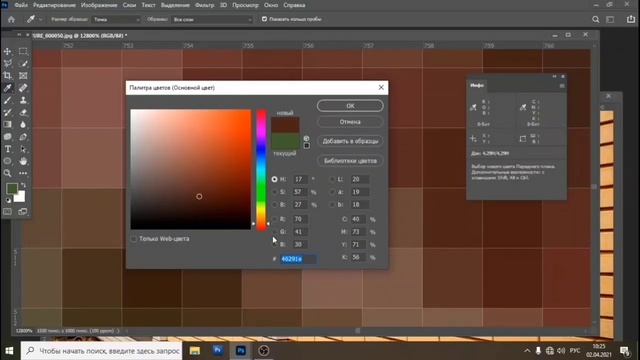Open the Окно menu
The width and height of the screenshot is (640, 360).
coord(271,5)
